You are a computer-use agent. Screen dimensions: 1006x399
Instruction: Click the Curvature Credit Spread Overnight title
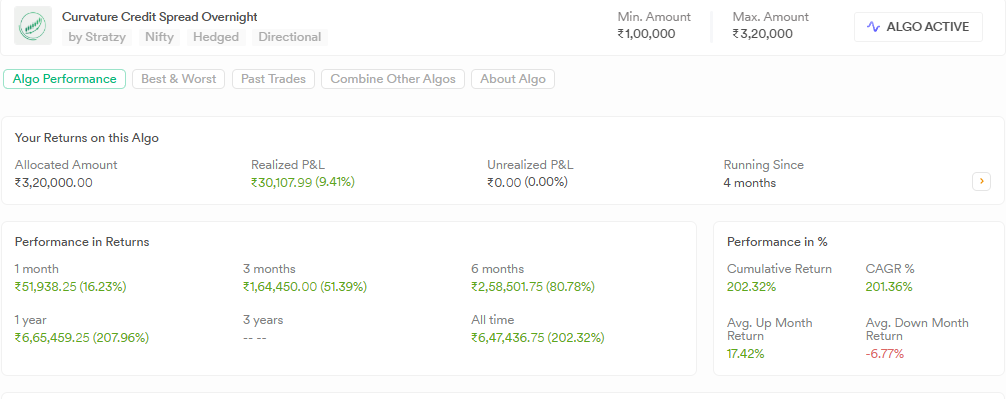click(x=160, y=17)
